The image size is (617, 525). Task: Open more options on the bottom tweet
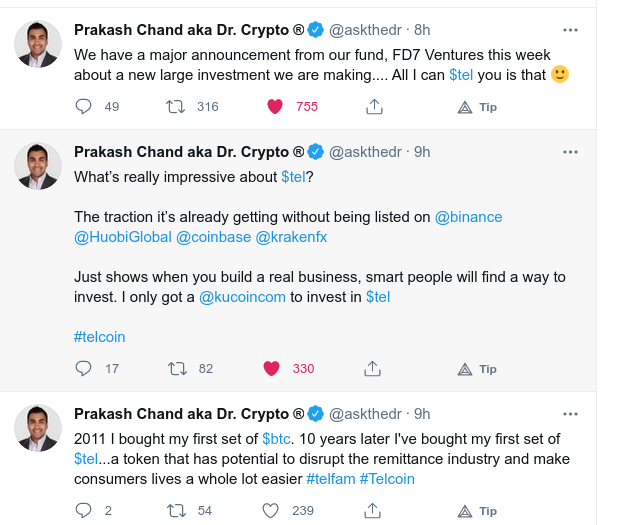pyautogui.click(x=570, y=414)
